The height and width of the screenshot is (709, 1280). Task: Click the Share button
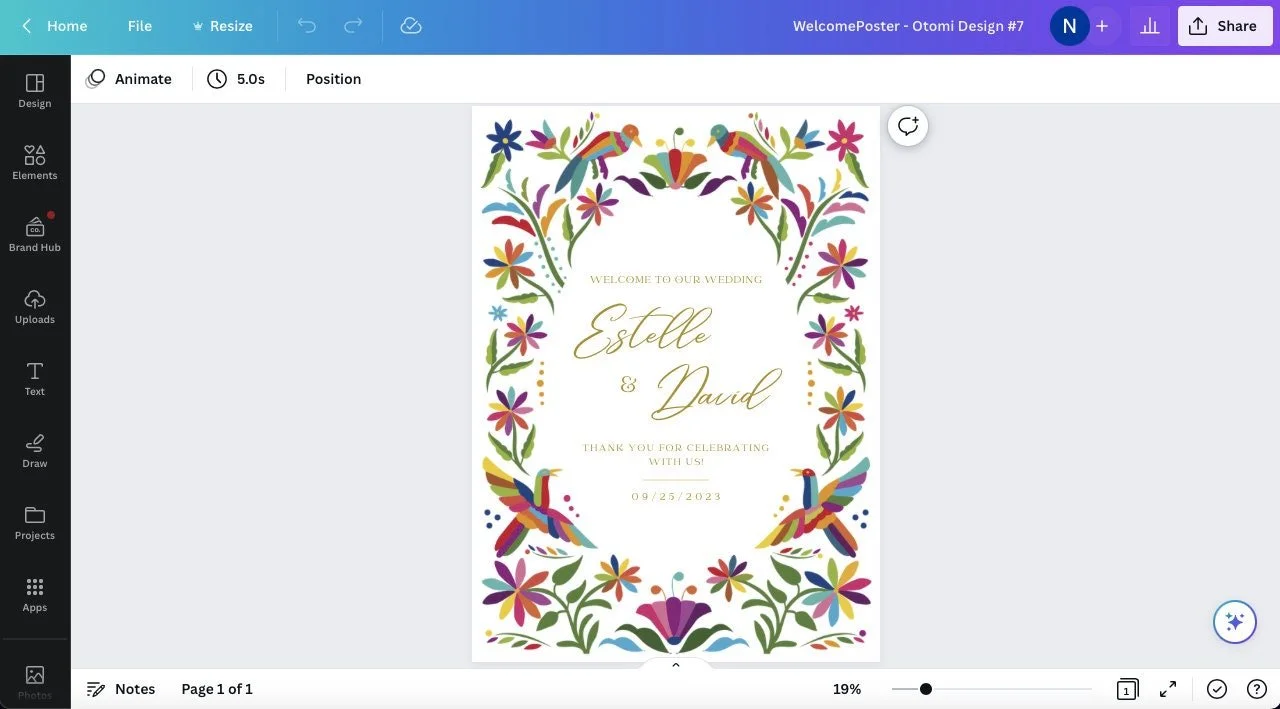click(1225, 26)
